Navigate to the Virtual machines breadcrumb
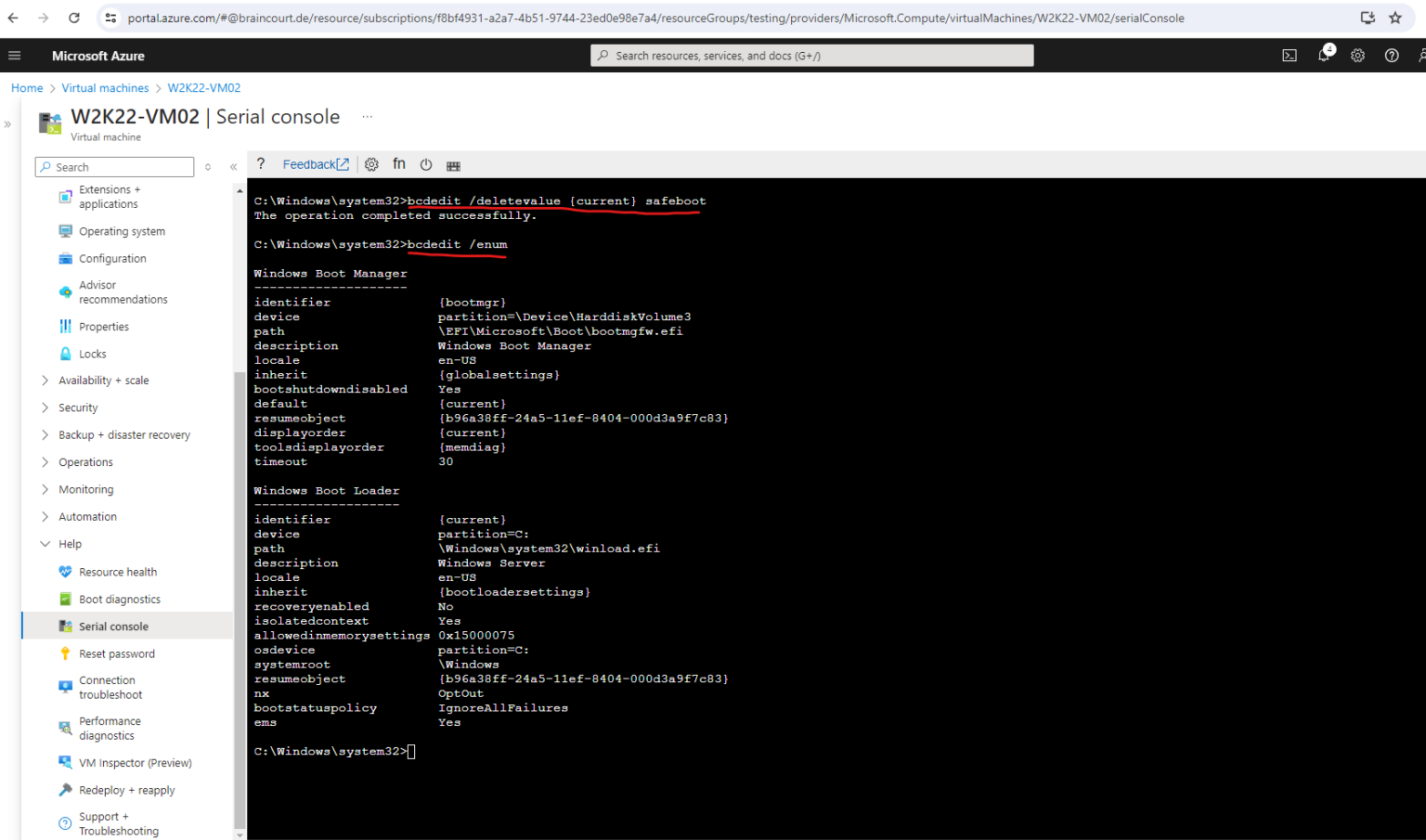The image size is (1426, 840). pos(105,87)
